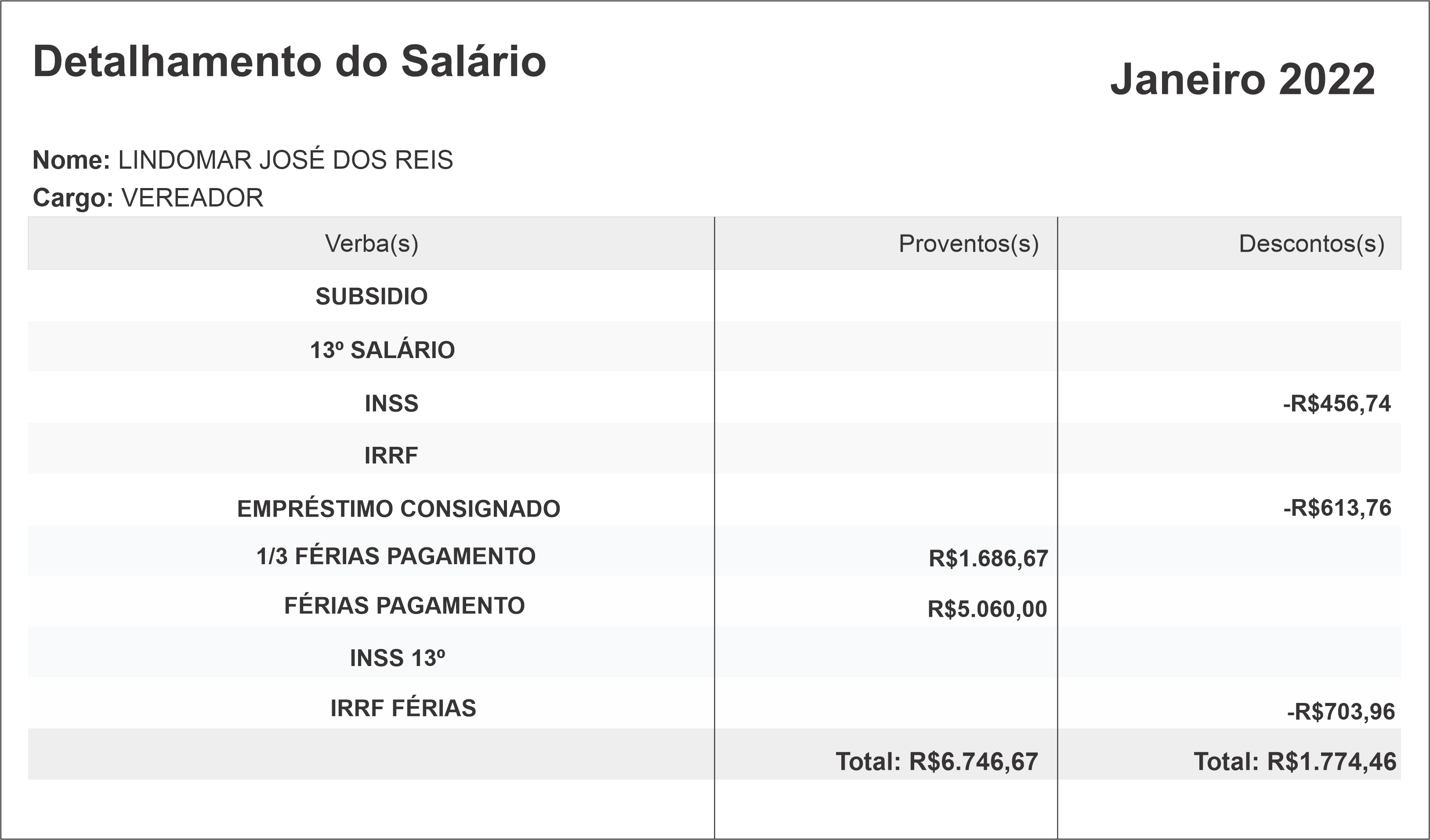Select the INSS 13º row label
This screenshot has width=1430, height=840.
(x=397, y=659)
